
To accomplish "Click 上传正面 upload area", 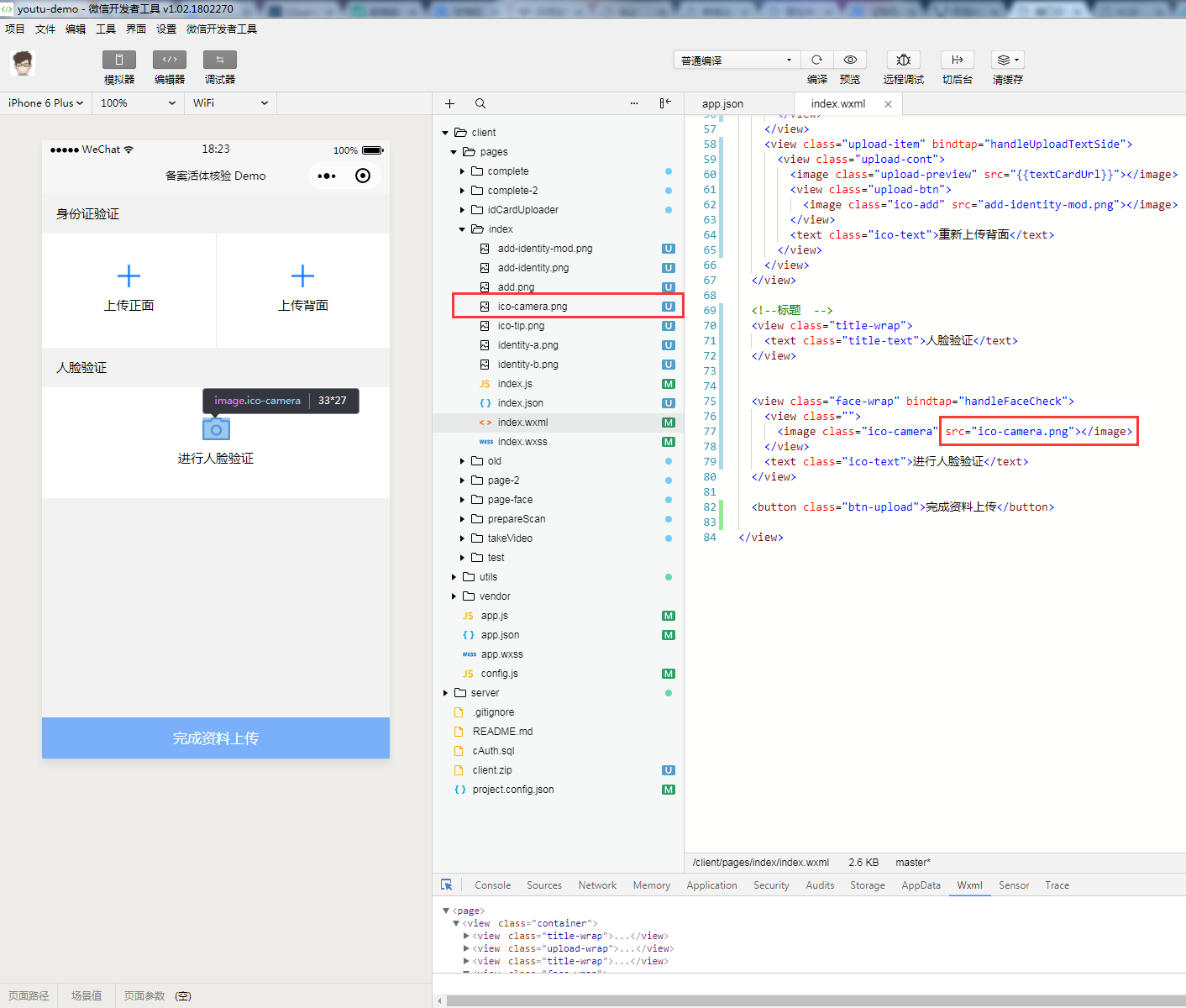I will click(x=129, y=291).
